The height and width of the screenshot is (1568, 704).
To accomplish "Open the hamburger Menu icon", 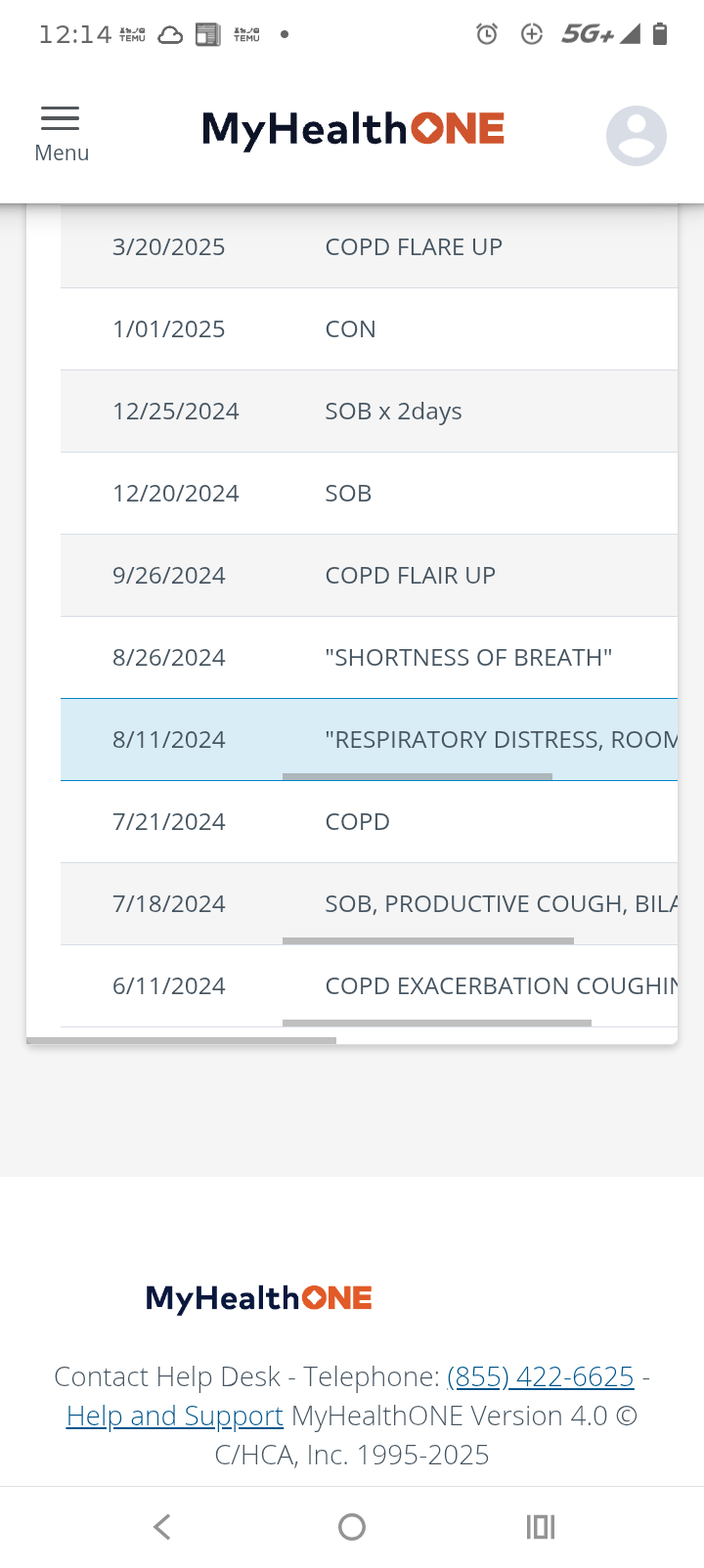I will tap(61, 133).
